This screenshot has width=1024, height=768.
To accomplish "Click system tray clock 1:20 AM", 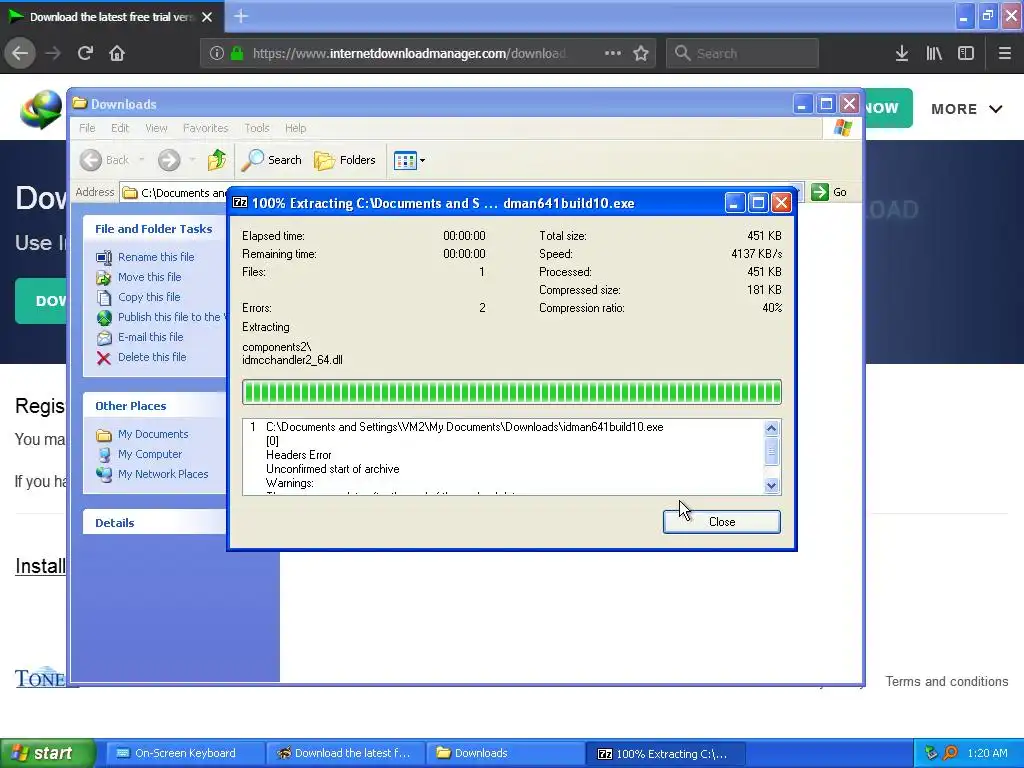I will 987,753.
